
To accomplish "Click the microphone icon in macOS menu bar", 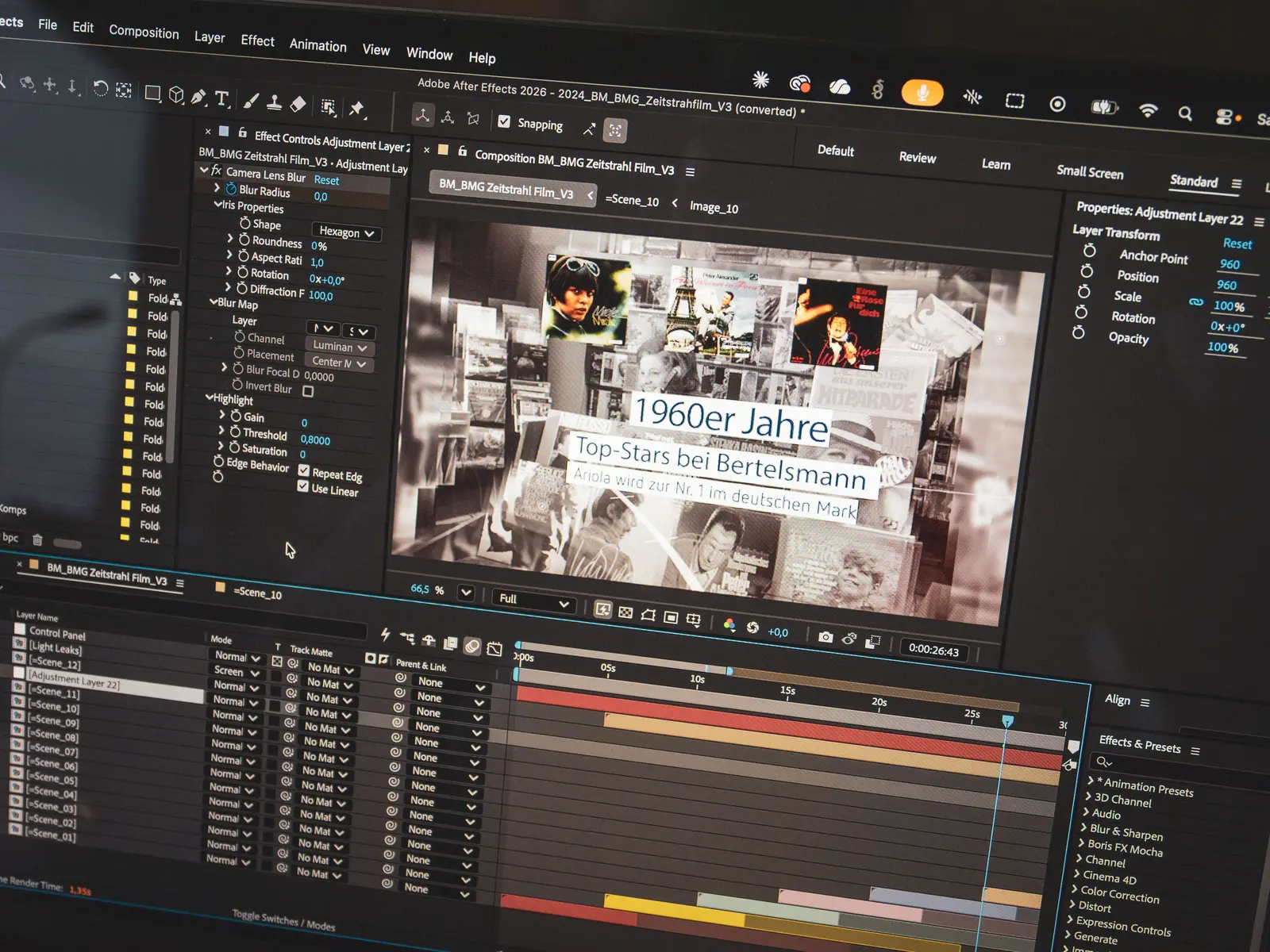I will pos(922,93).
